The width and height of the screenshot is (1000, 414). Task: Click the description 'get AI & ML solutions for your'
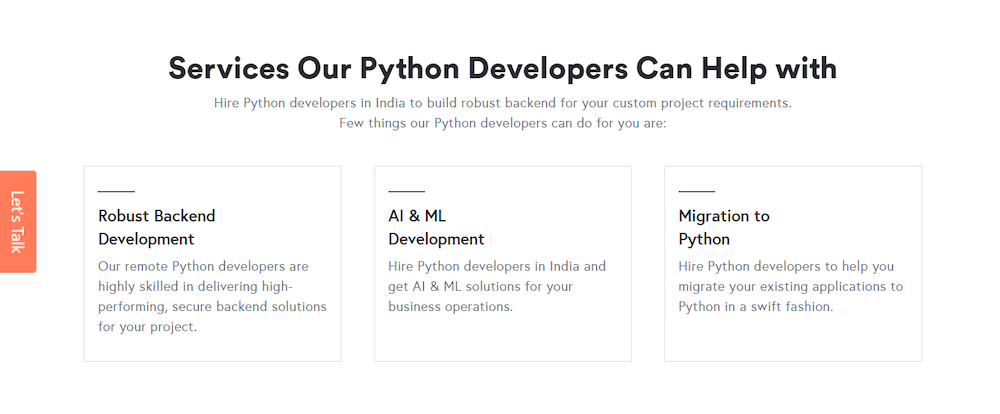click(x=480, y=286)
